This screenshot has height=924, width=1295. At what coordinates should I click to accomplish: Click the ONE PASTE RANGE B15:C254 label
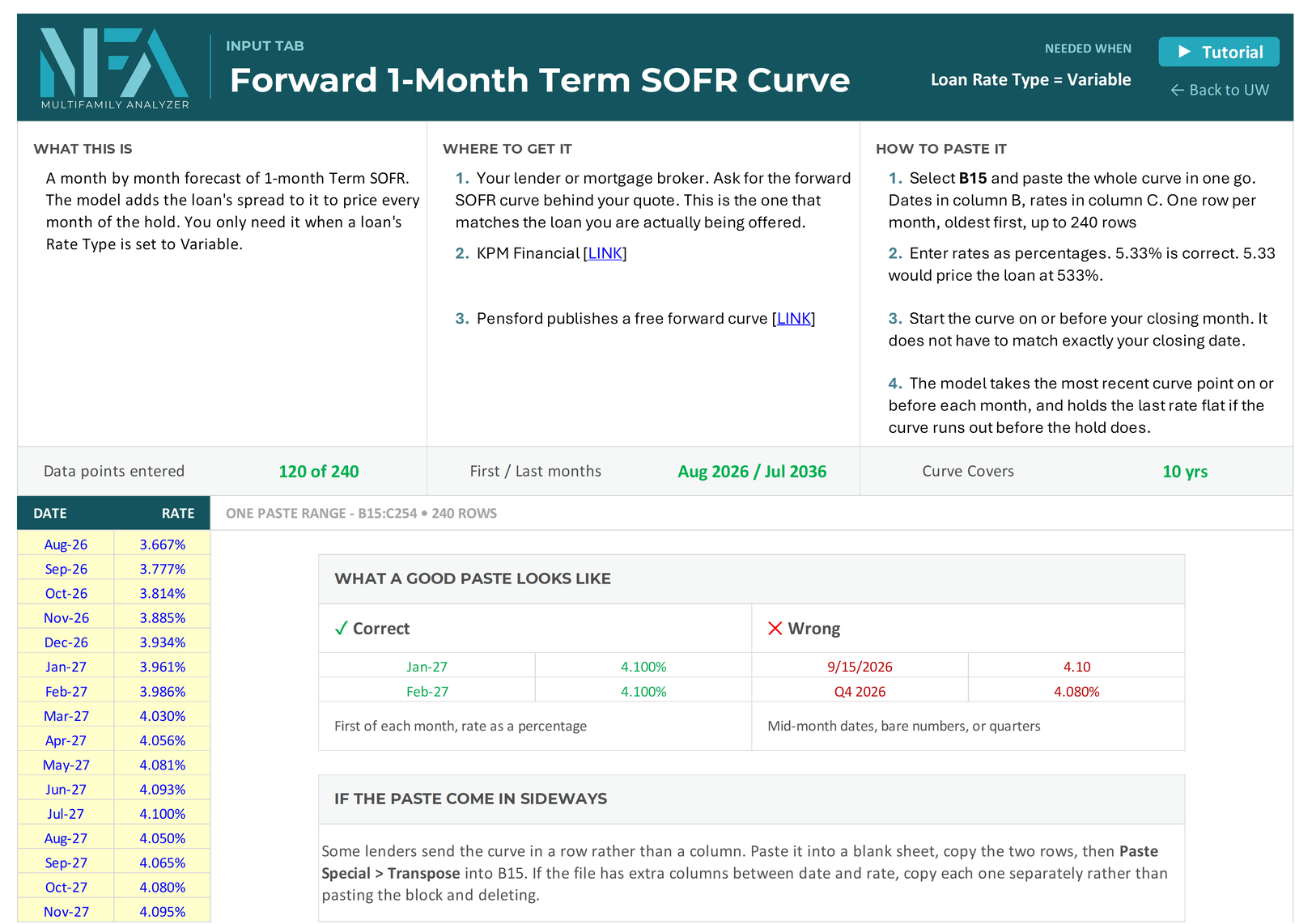pyautogui.click(x=362, y=514)
